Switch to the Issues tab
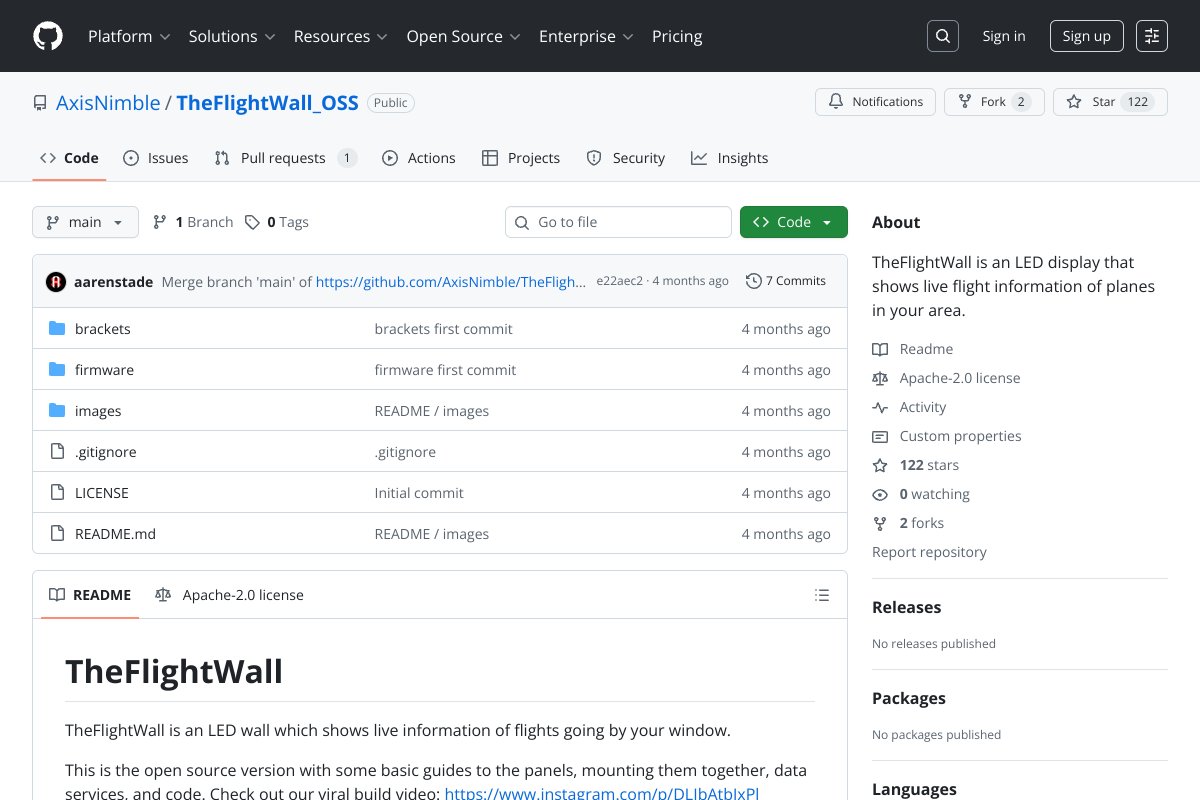Screen dimensions: 1200x800 coord(156,158)
